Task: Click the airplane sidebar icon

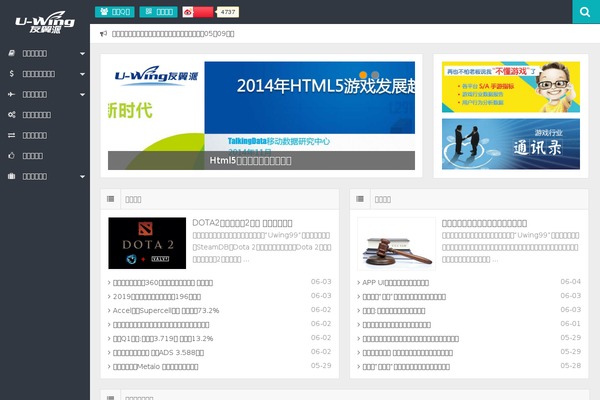Action: tap(11, 94)
